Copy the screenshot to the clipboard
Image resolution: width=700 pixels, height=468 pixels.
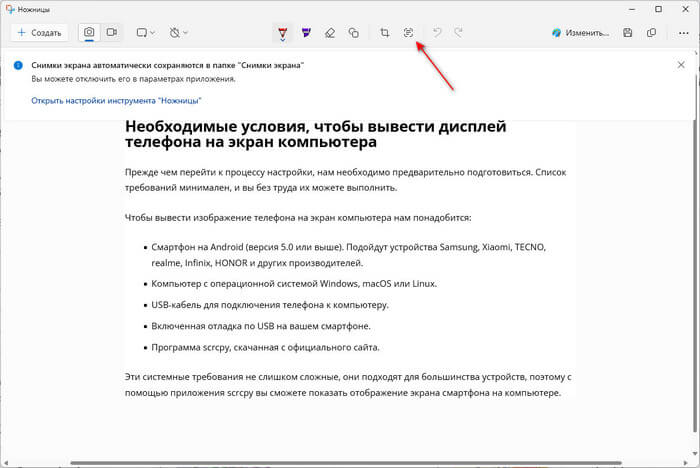tap(651, 33)
